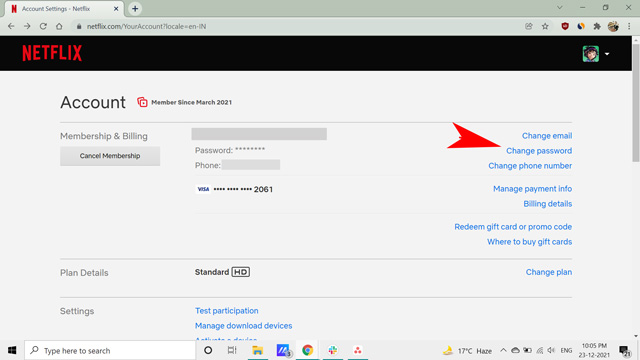Image resolution: width=640 pixels, height=360 pixels.
Task: Click the Standard plan text
Action: pos(211,272)
